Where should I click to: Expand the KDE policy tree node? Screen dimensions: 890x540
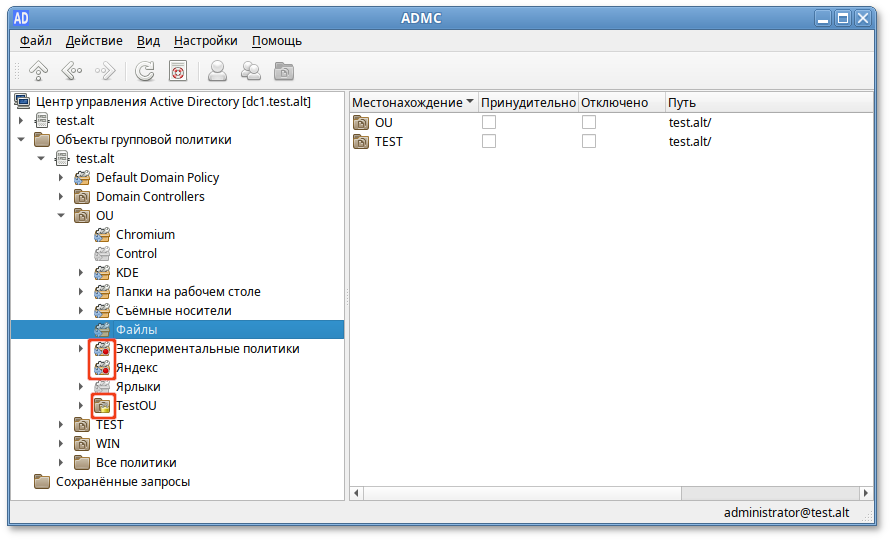(x=81, y=273)
